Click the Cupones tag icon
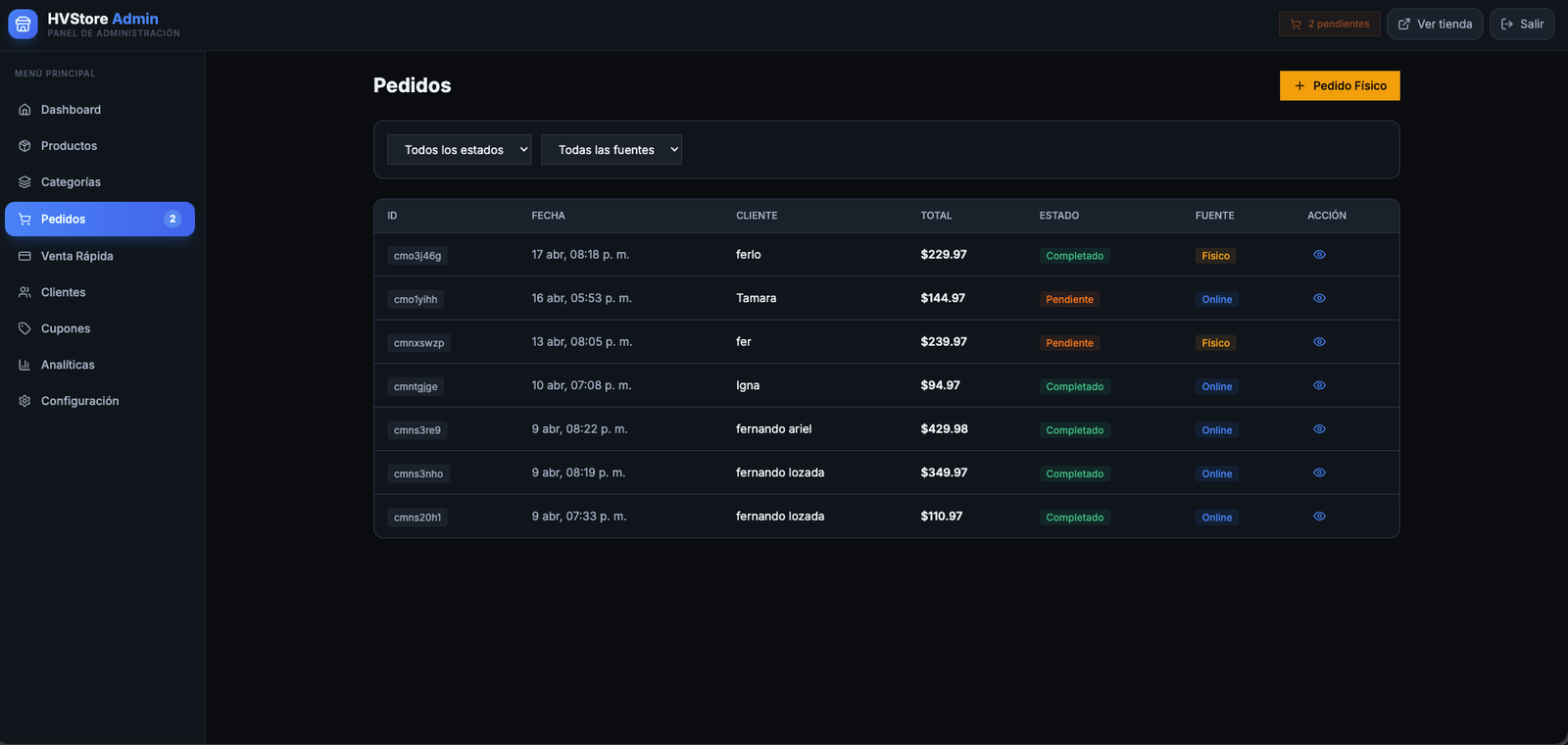 tap(24, 328)
